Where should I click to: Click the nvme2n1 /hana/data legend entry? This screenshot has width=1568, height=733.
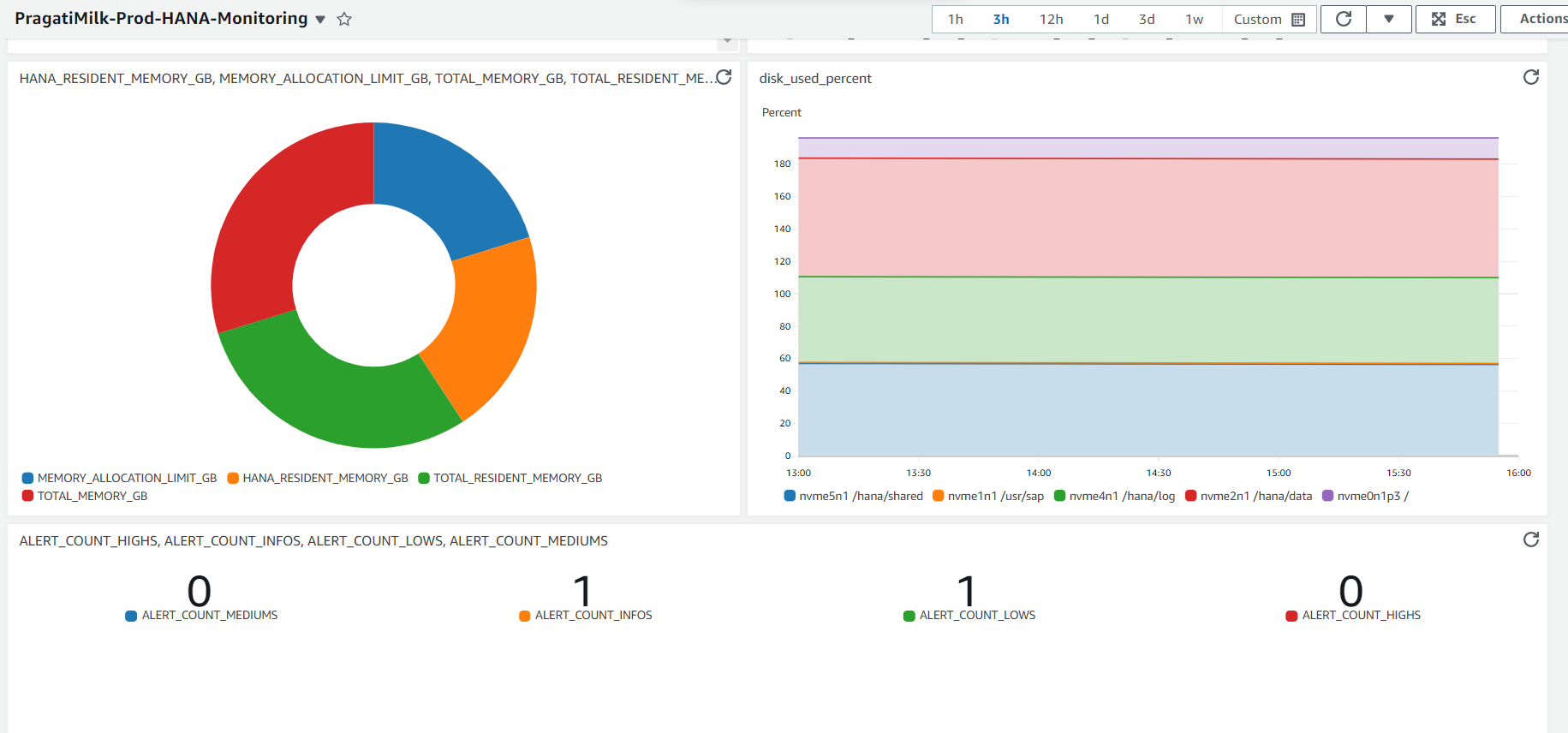tap(1249, 496)
